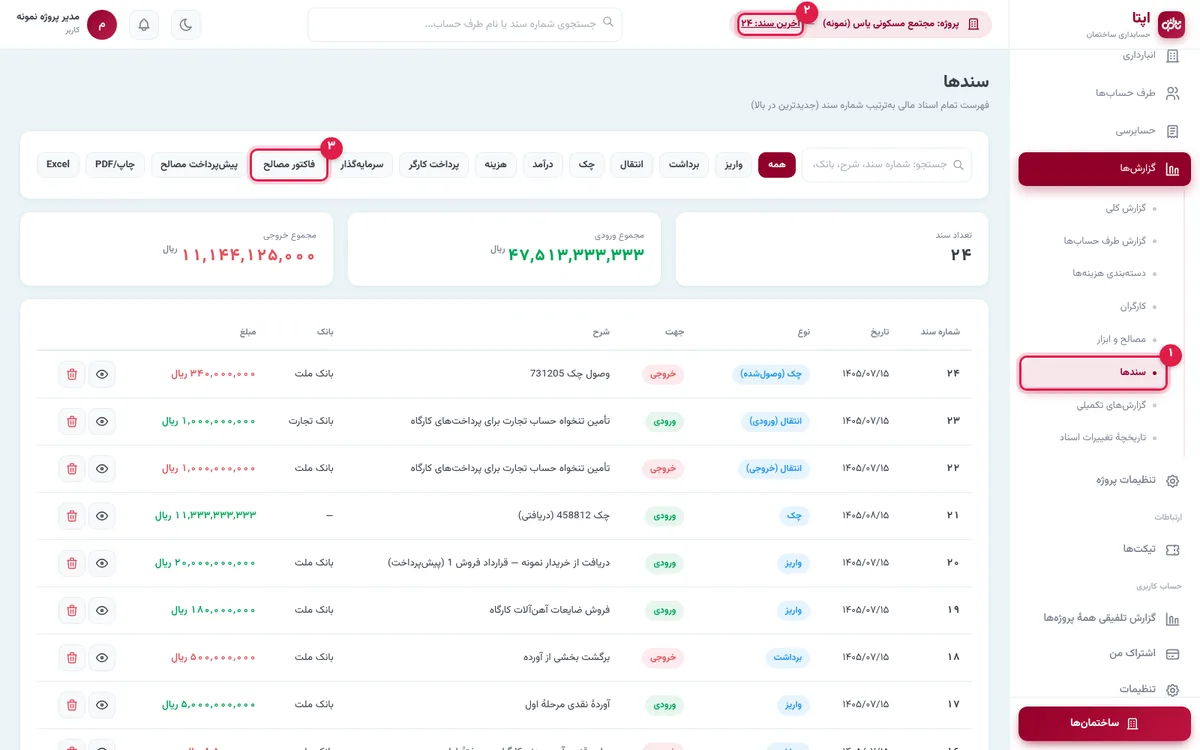Click the آخرین سند: ۲۴ link

(x=770, y=24)
